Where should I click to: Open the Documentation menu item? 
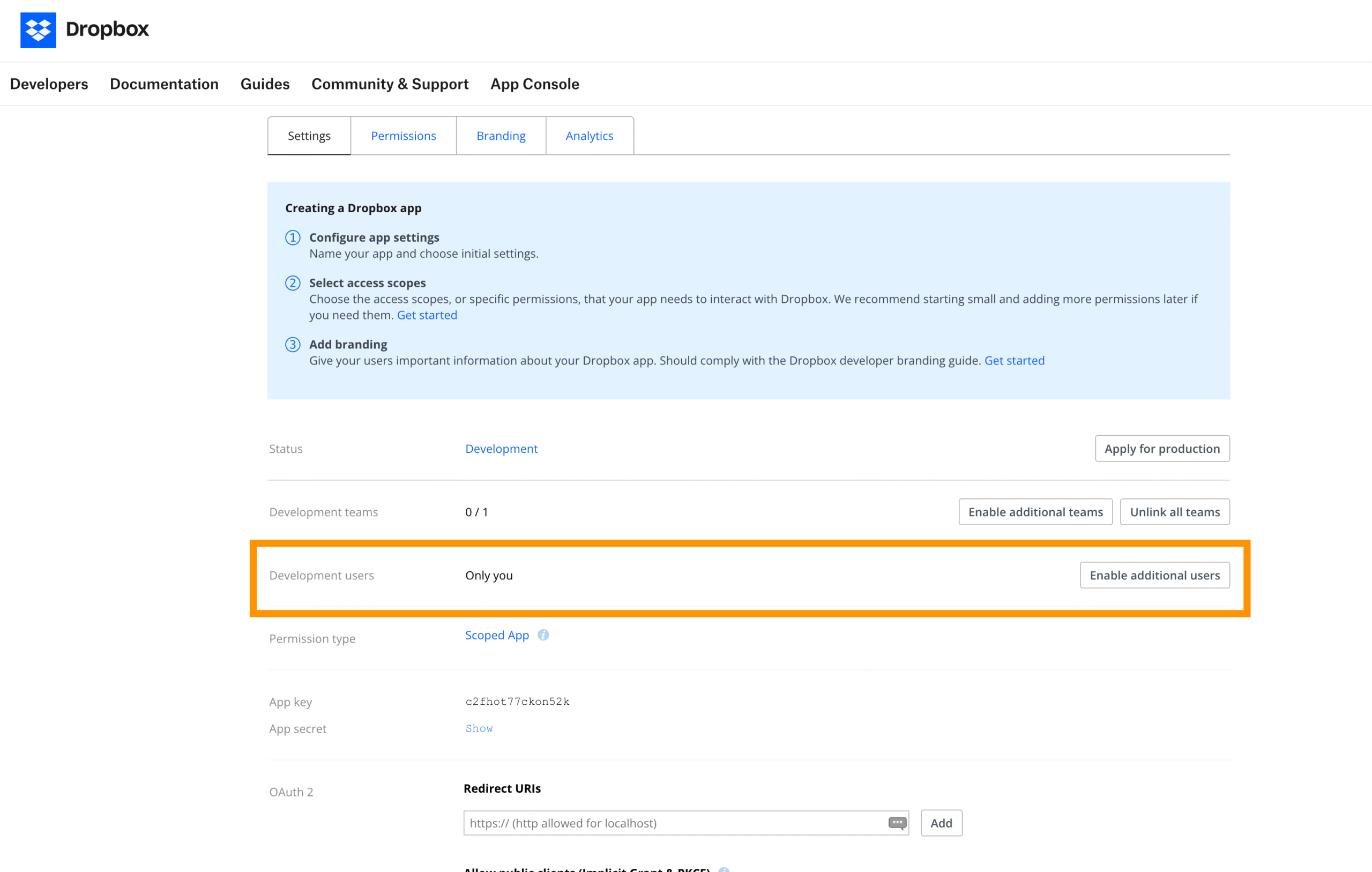[164, 84]
